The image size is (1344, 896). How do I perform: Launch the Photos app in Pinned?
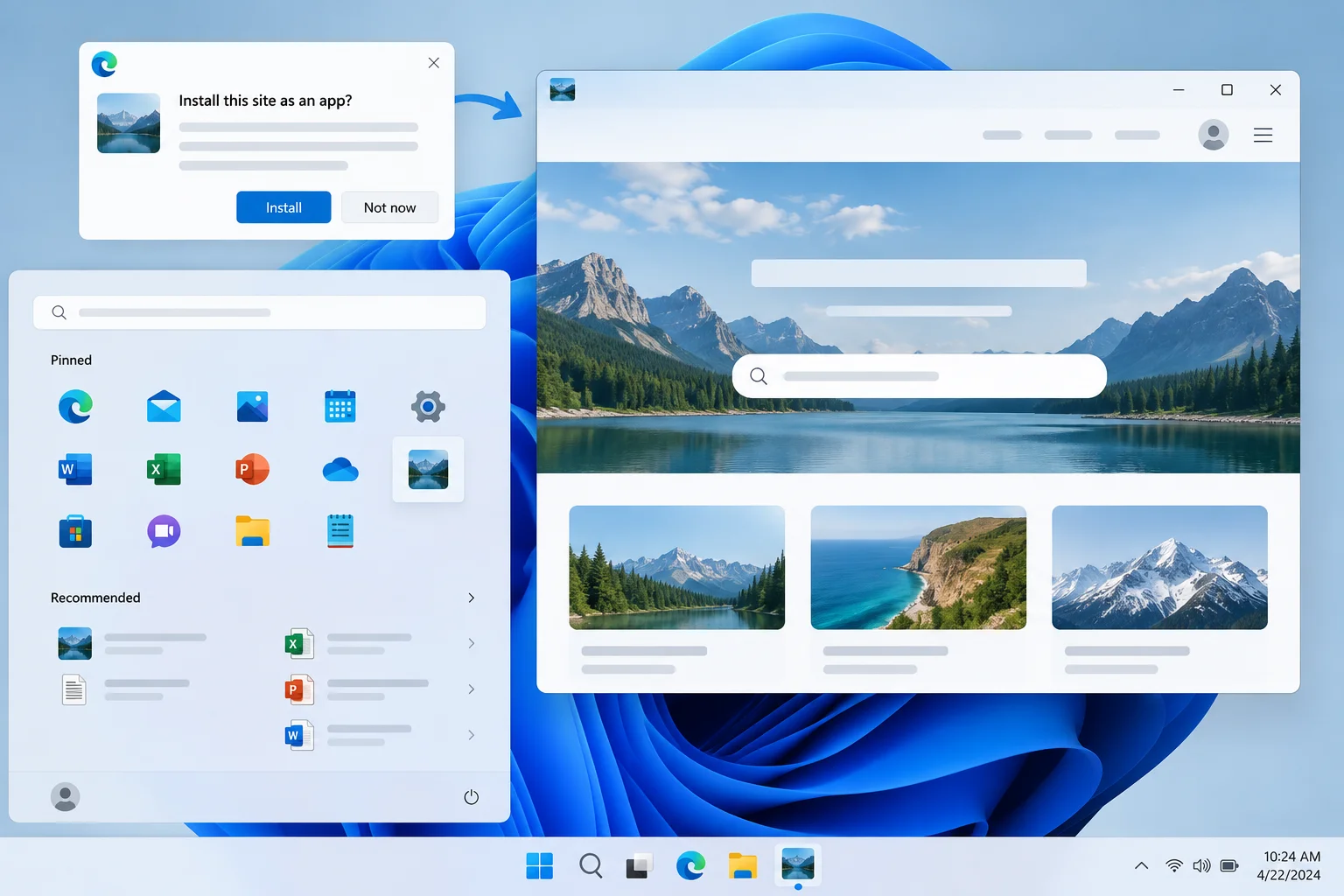[252, 407]
